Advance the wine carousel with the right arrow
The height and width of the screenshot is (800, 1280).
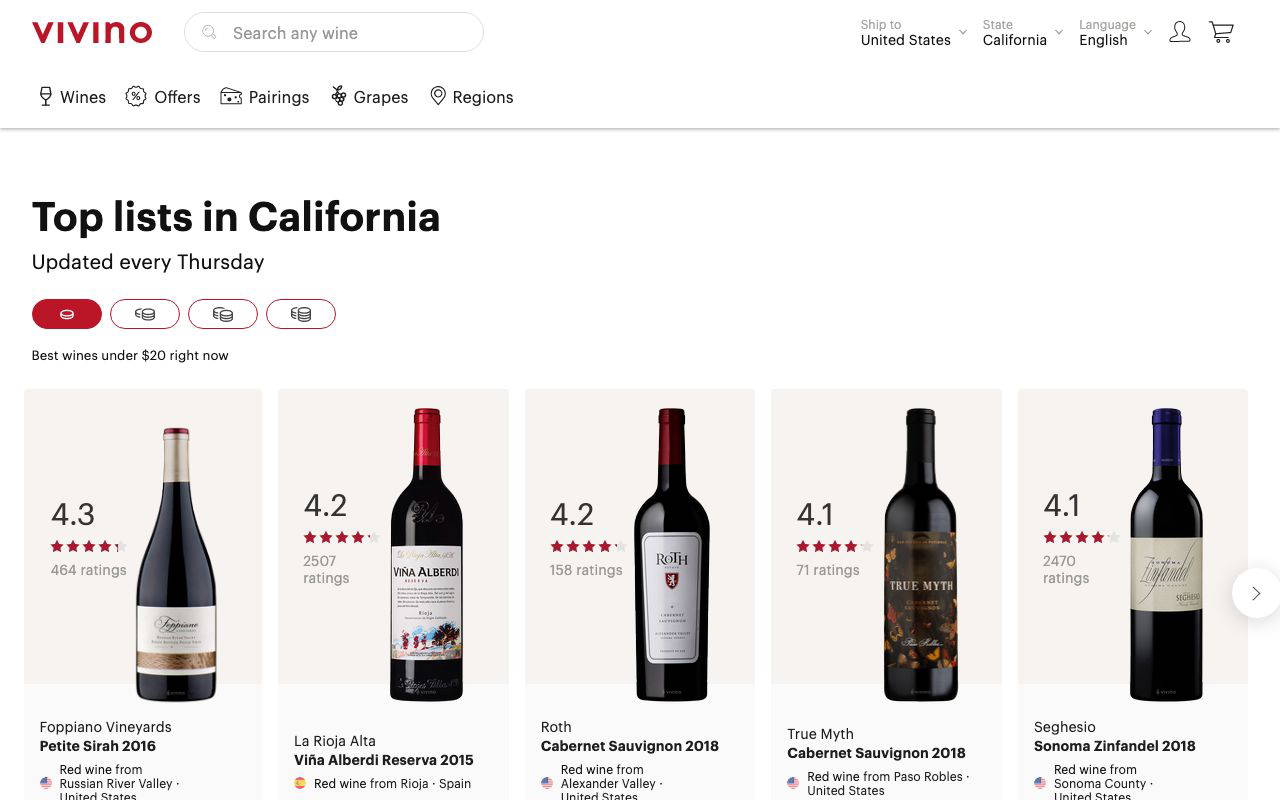click(1256, 593)
